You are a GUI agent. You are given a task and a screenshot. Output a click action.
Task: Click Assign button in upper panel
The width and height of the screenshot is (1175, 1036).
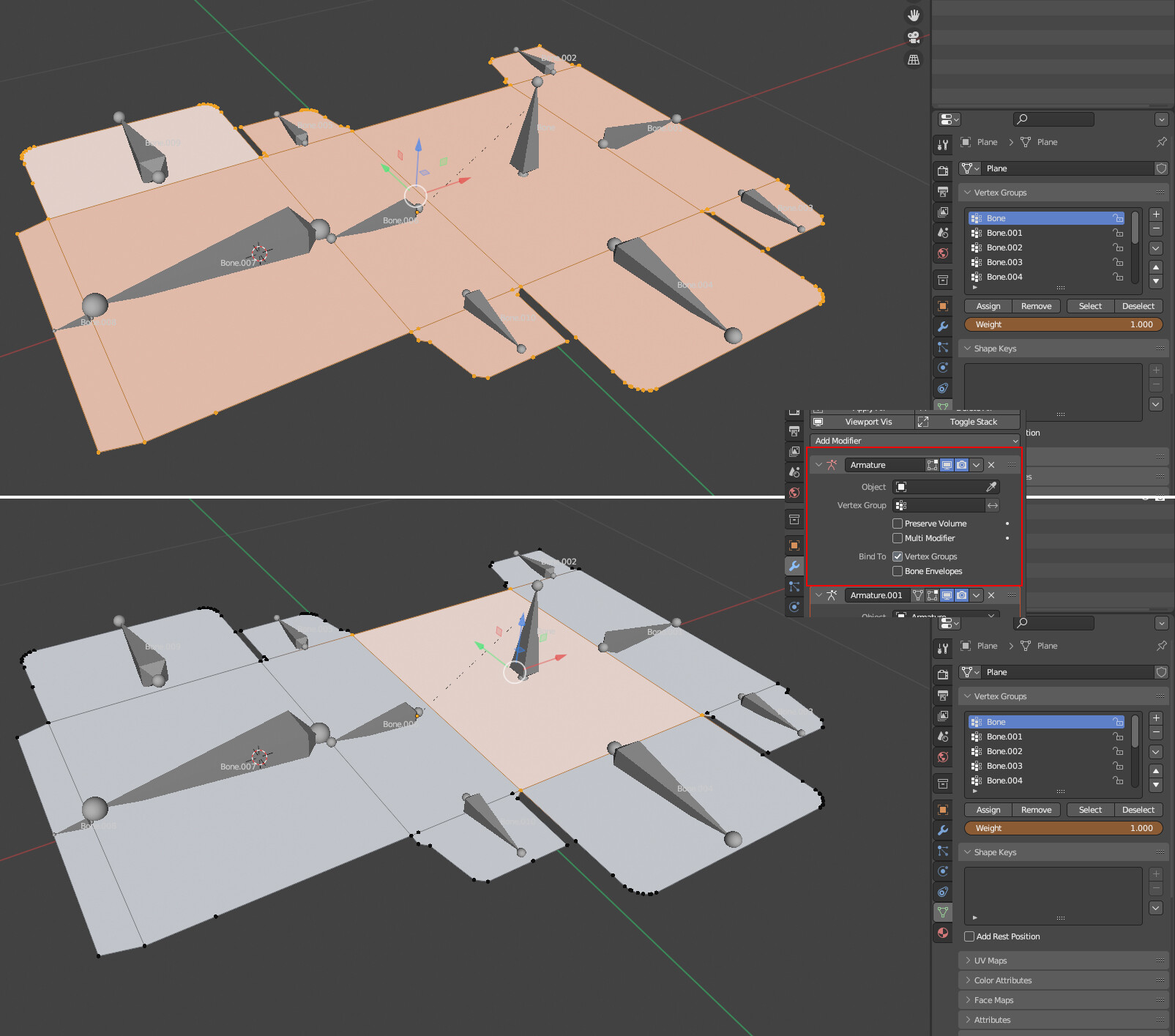click(x=988, y=306)
